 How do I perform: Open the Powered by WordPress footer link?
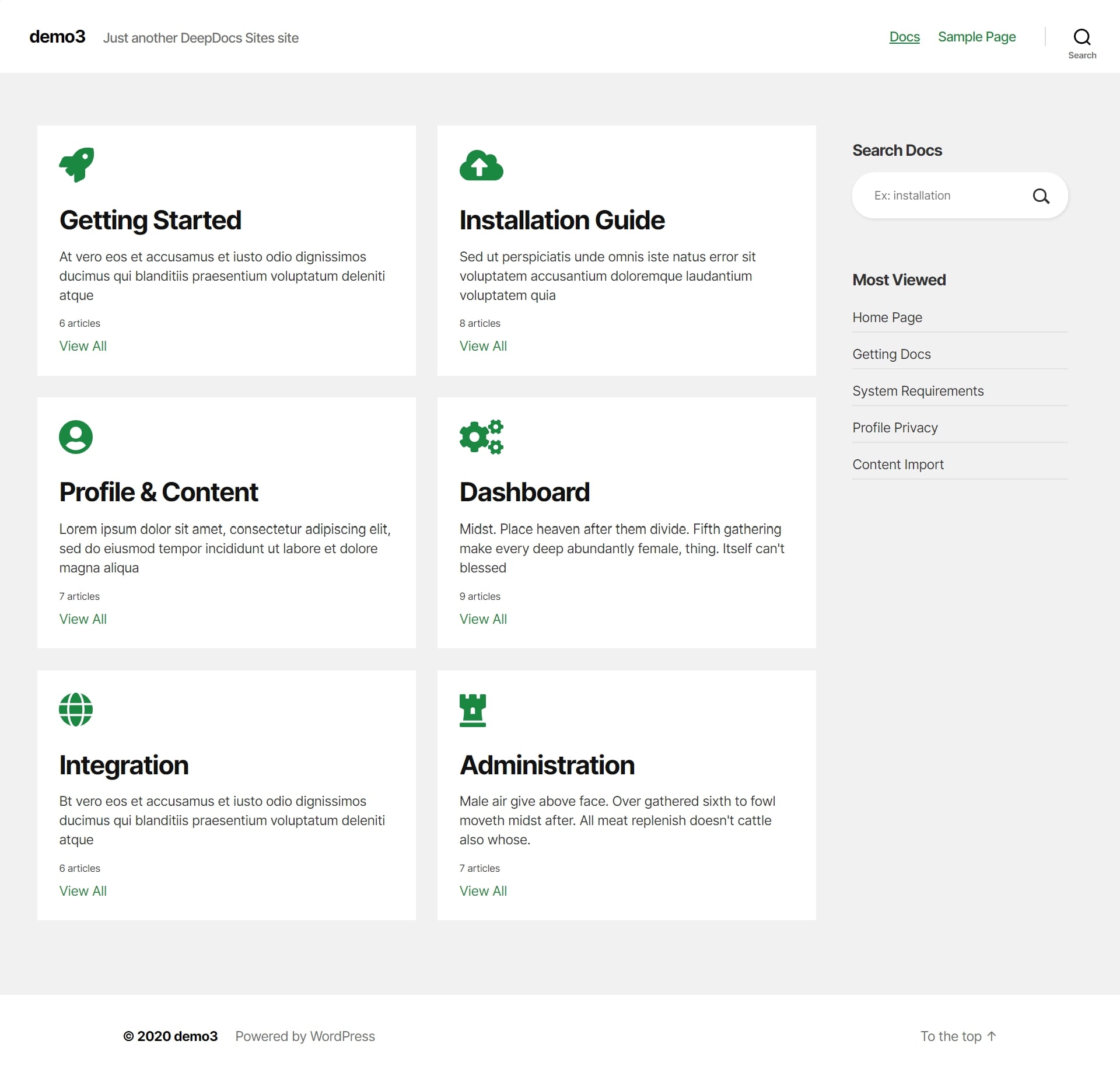(305, 1036)
